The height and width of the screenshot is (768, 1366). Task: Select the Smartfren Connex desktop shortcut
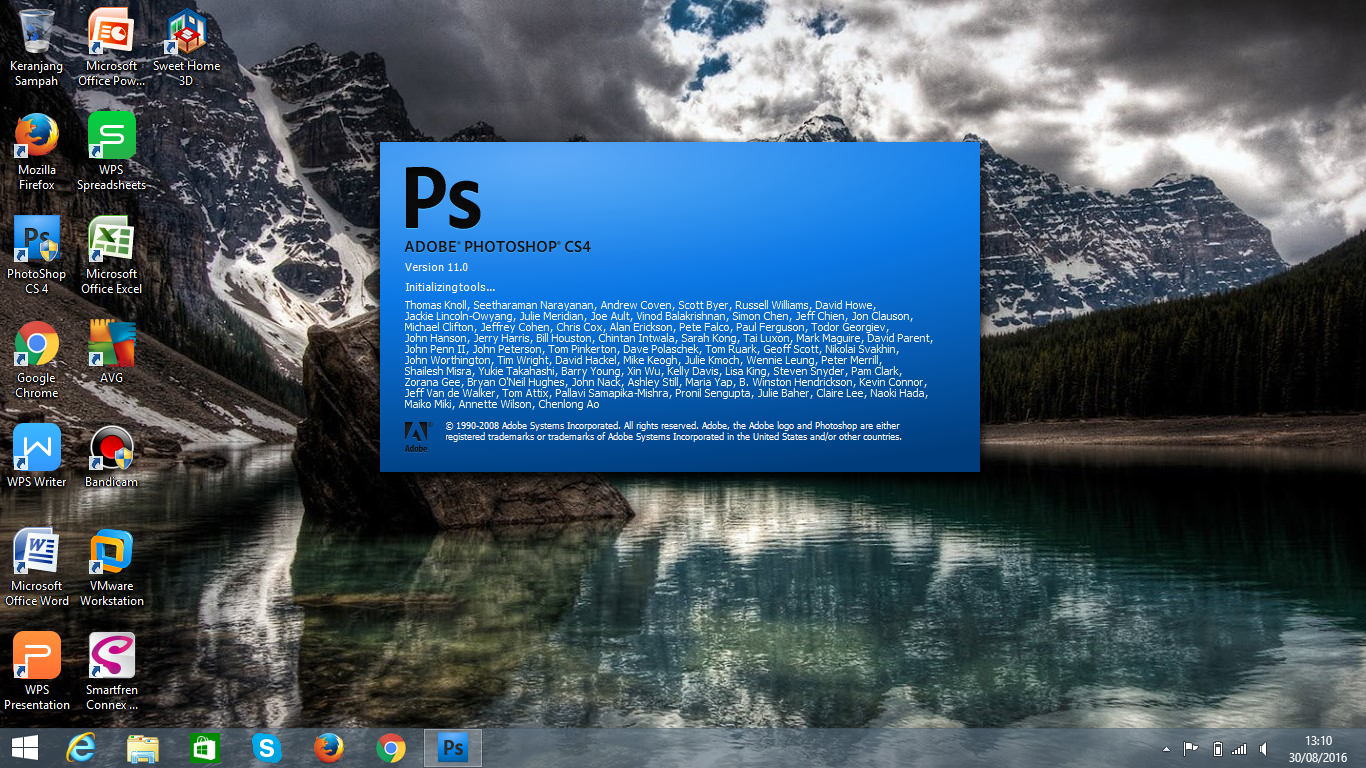(112, 670)
